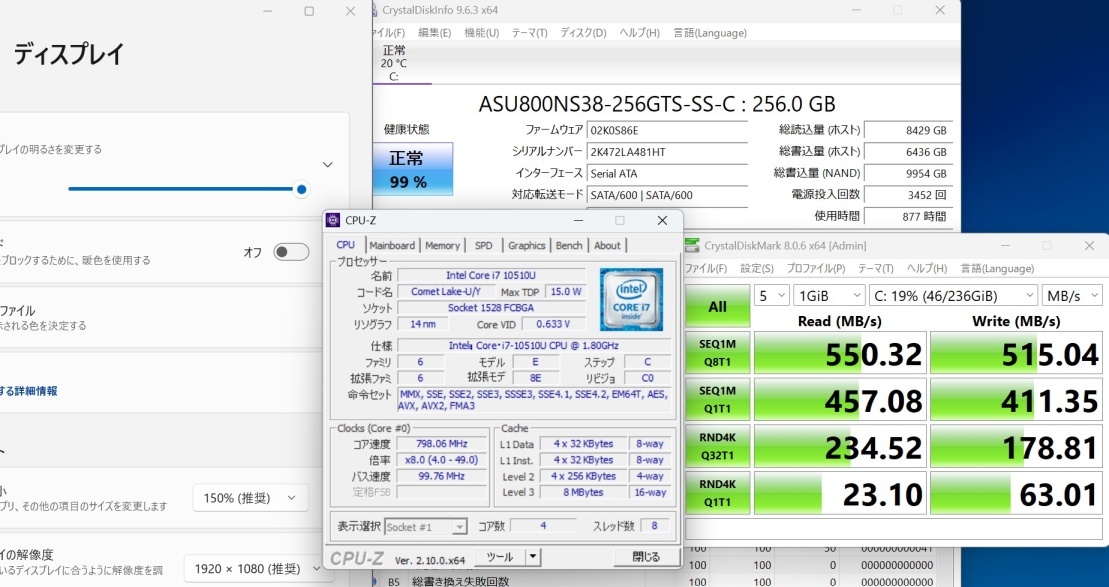The width and height of the screenshot is (1109, 587).
Task: Open ディスク(D) menu in CrystalDiskInfo
Action: tap(583, 33)
